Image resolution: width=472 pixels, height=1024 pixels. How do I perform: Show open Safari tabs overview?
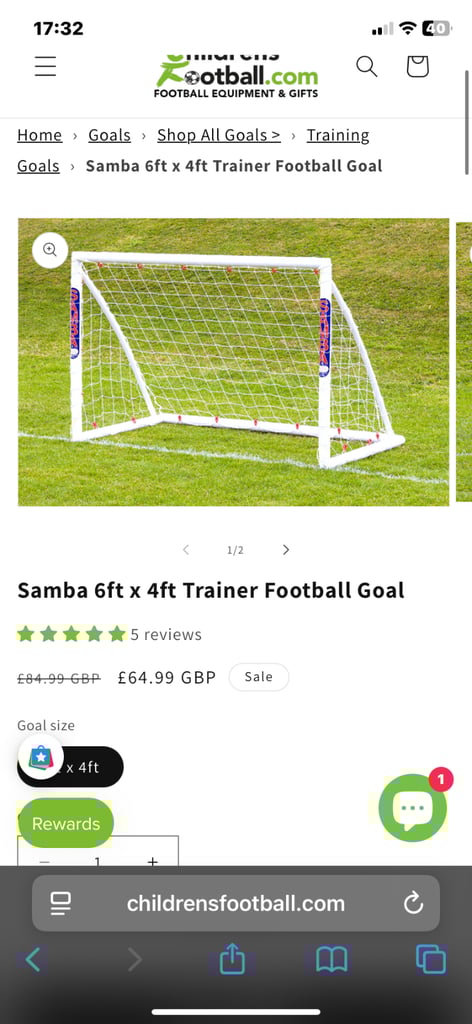pos(431,960)
